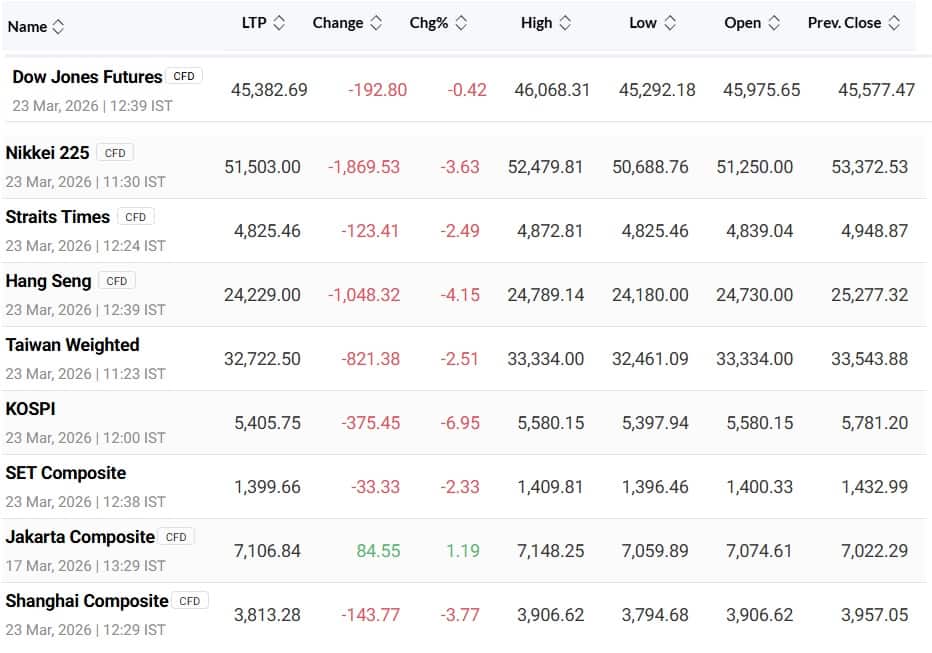Select Nikkei Chg% value -3.63
The width and height of the screenshot is (932, 653).
[x=459, y=167]
